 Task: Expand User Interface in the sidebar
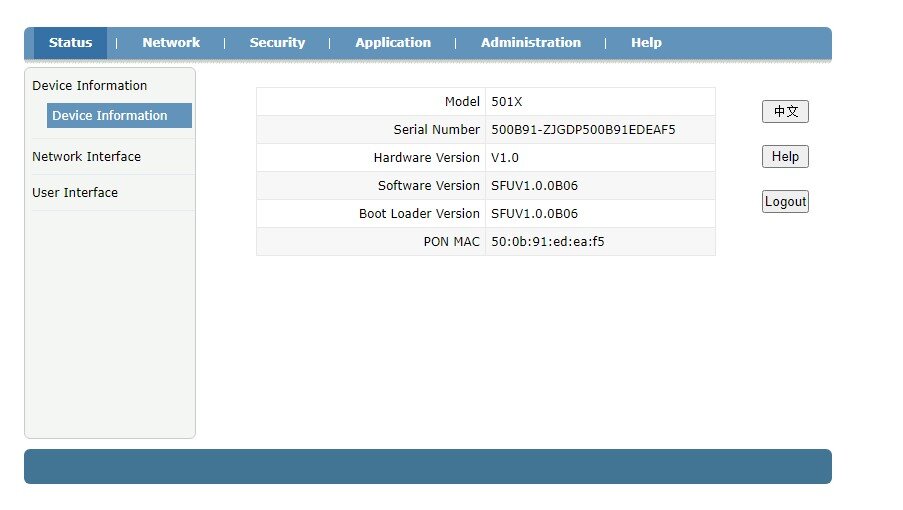(75, 193)
